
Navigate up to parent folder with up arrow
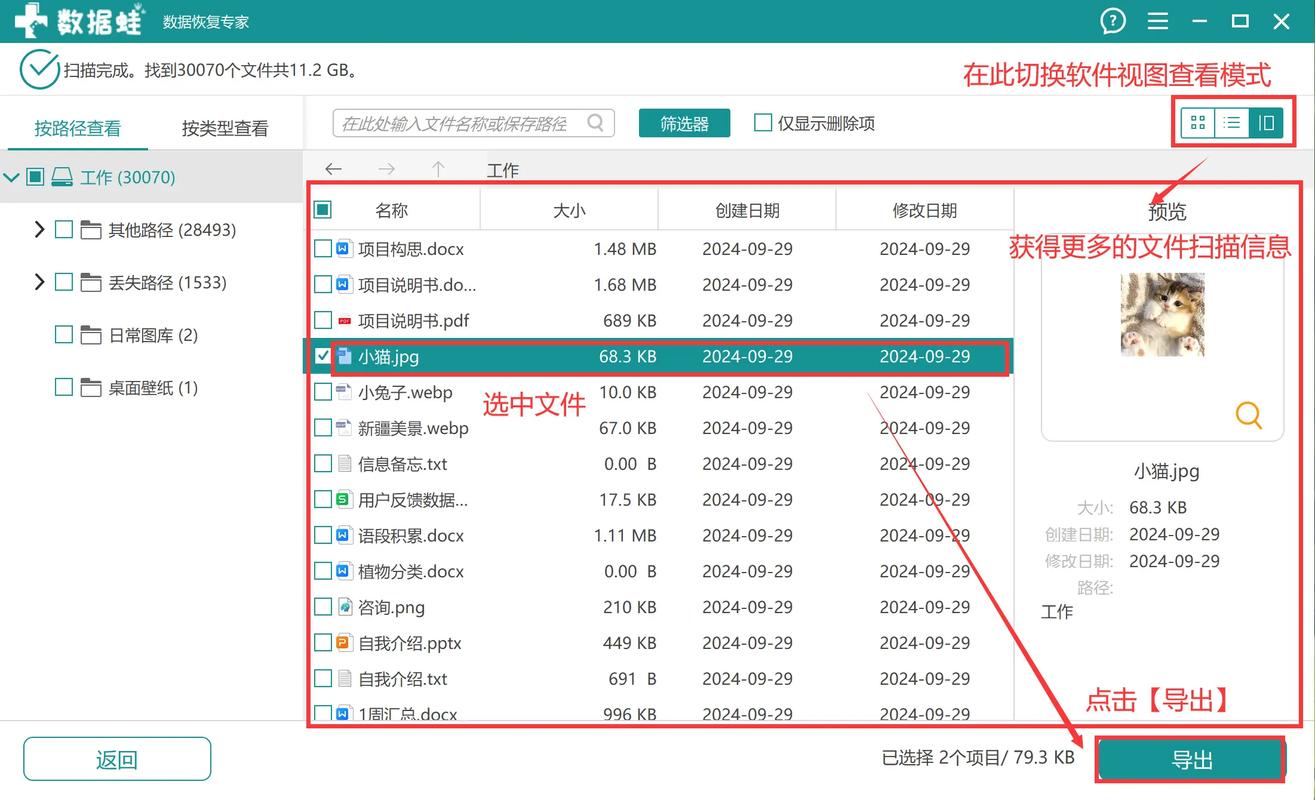click(438, 169)
